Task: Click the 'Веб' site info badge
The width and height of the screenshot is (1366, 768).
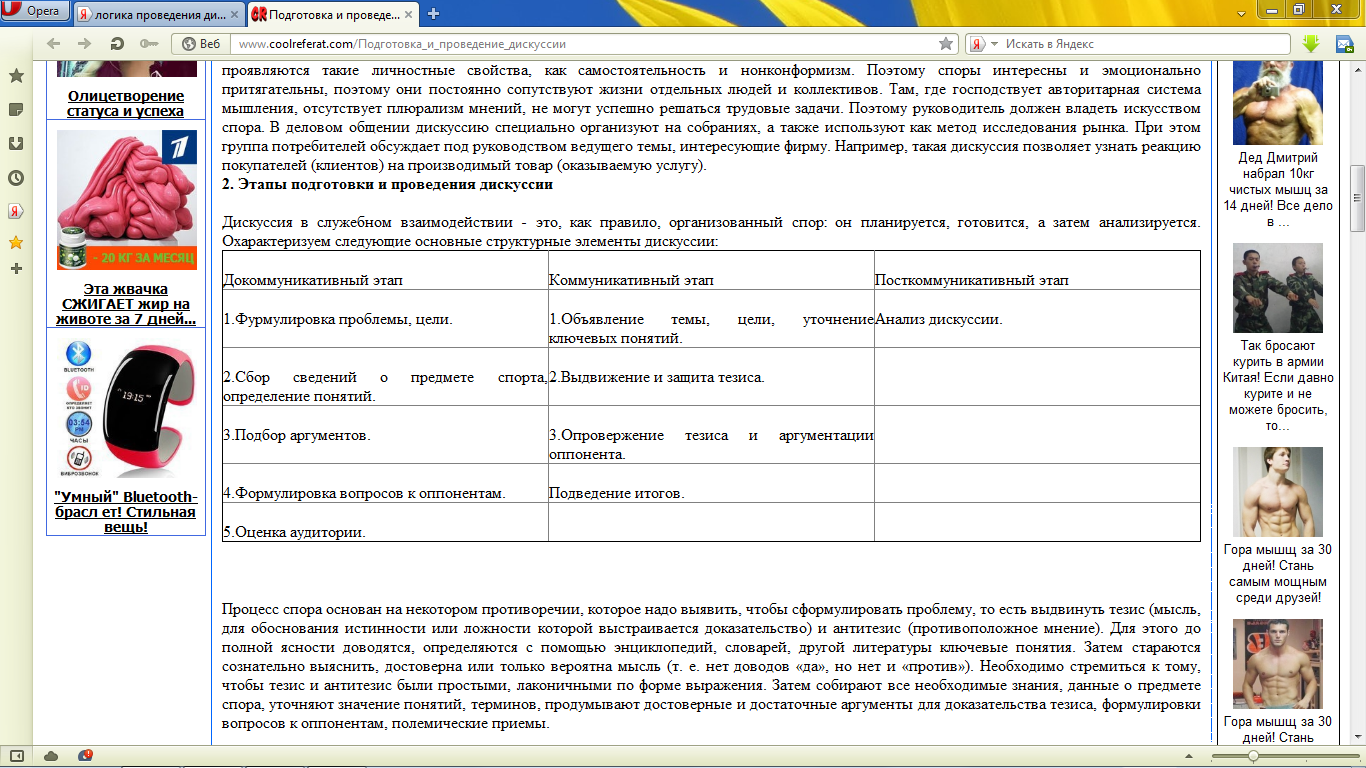Action: coord(200,44)
